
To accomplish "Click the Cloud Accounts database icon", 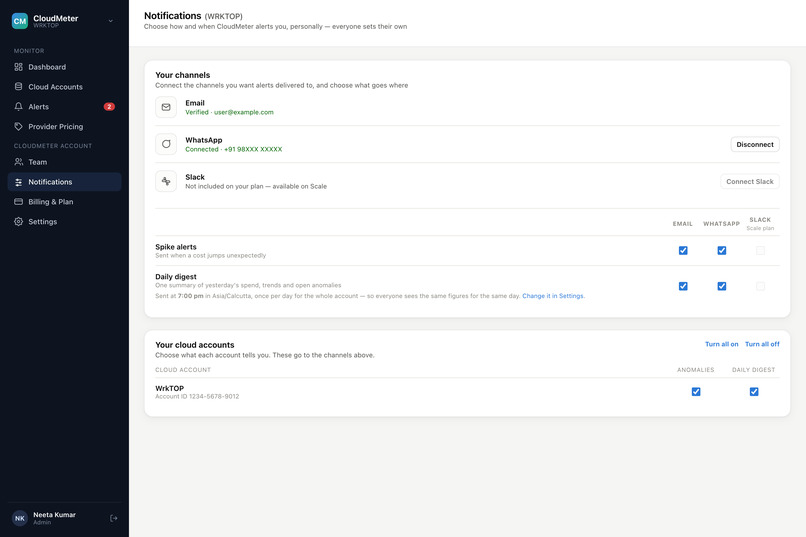I will coord(19,87).
